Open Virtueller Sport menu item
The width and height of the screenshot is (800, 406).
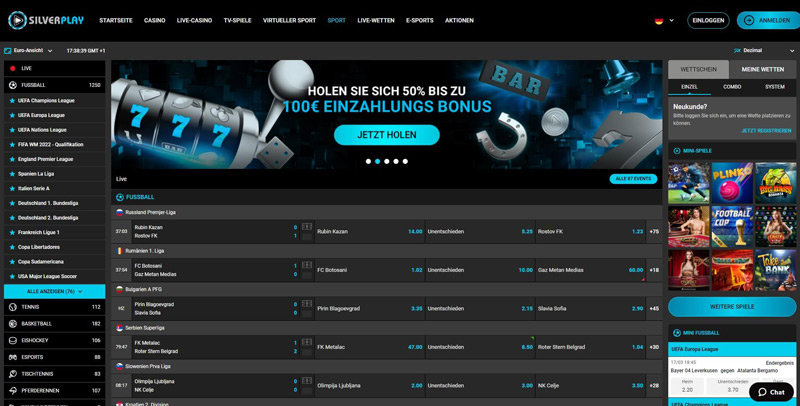point(289,20)
